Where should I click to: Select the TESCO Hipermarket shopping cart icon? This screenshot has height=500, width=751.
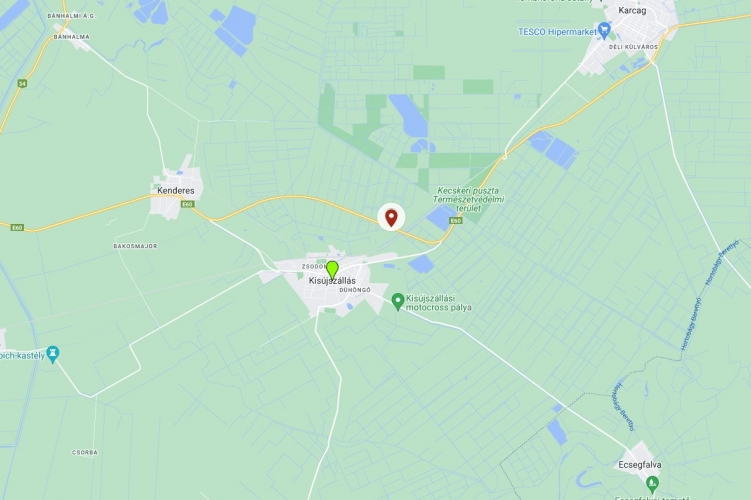tap(604, 32)
